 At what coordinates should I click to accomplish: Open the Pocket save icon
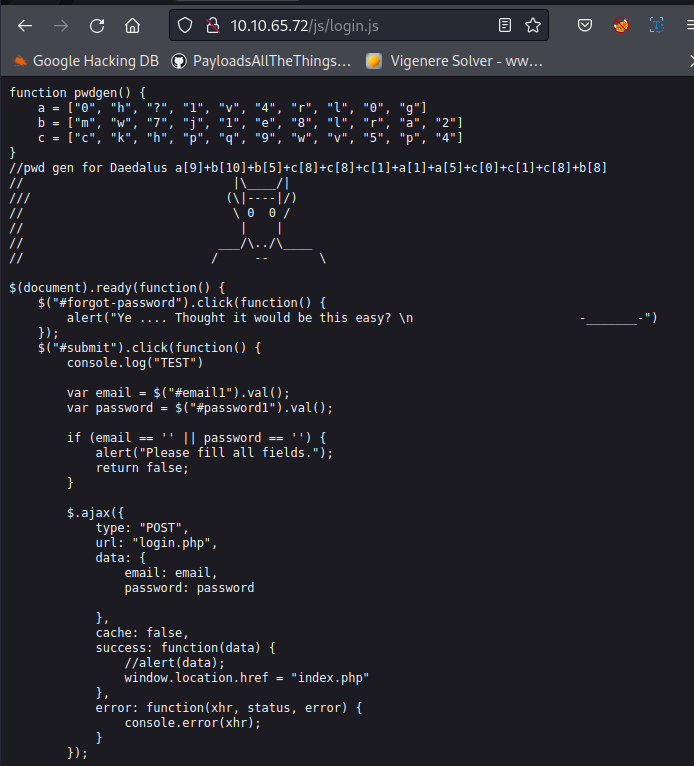click(x=584, y=25)
